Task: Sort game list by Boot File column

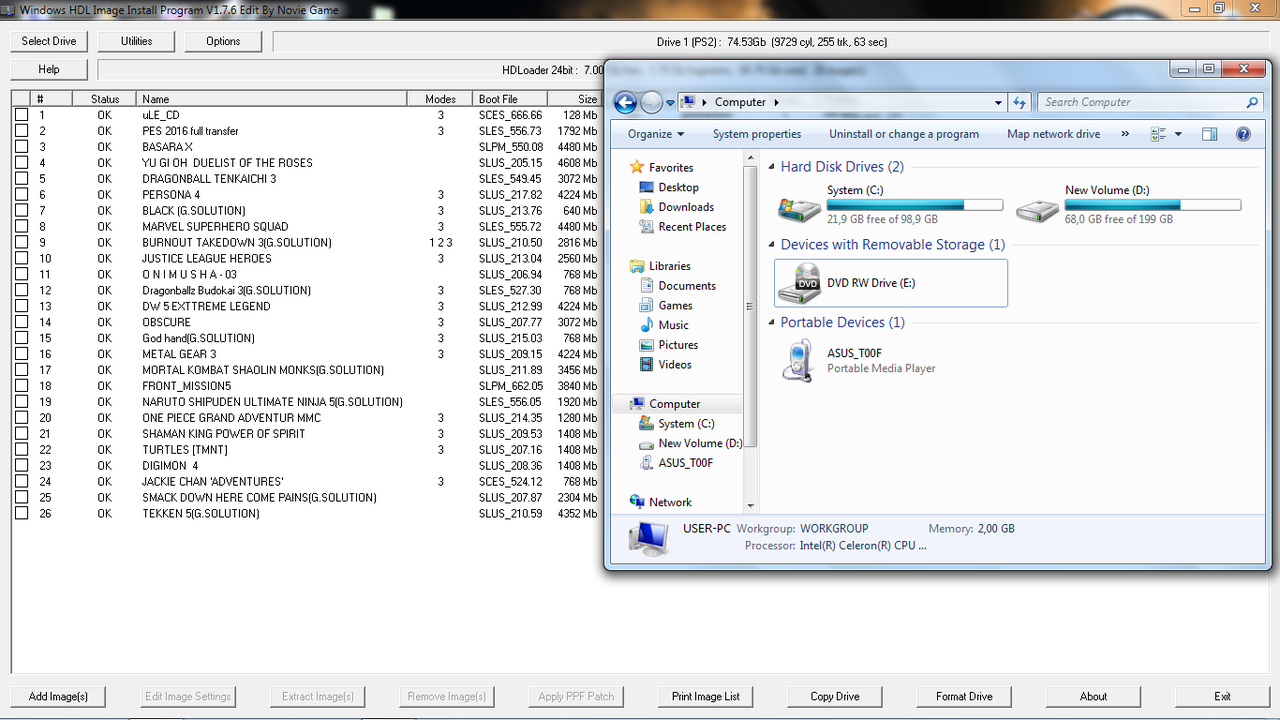Action: pos(510,99)
